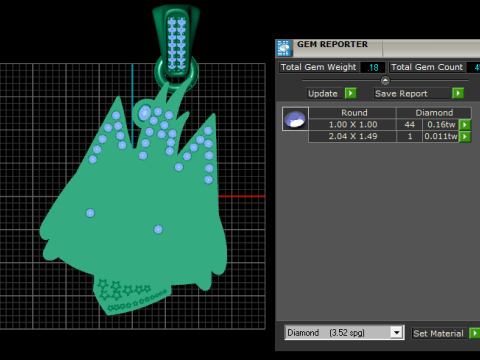Screen dimensions: 480x360
Task: Click the GEM REPORTER title bar
Action: coord(377,48)
